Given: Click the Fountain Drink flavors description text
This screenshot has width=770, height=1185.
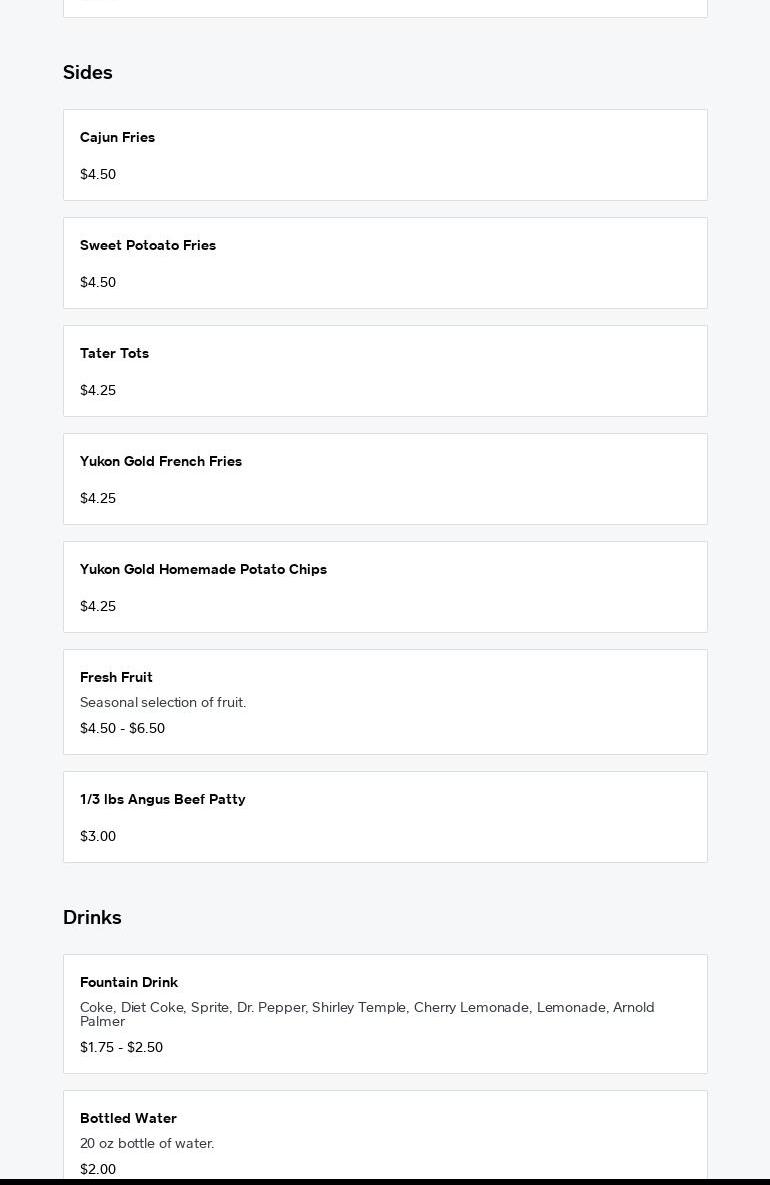Looking at the screenshot, I should (x=367, y=1014).
